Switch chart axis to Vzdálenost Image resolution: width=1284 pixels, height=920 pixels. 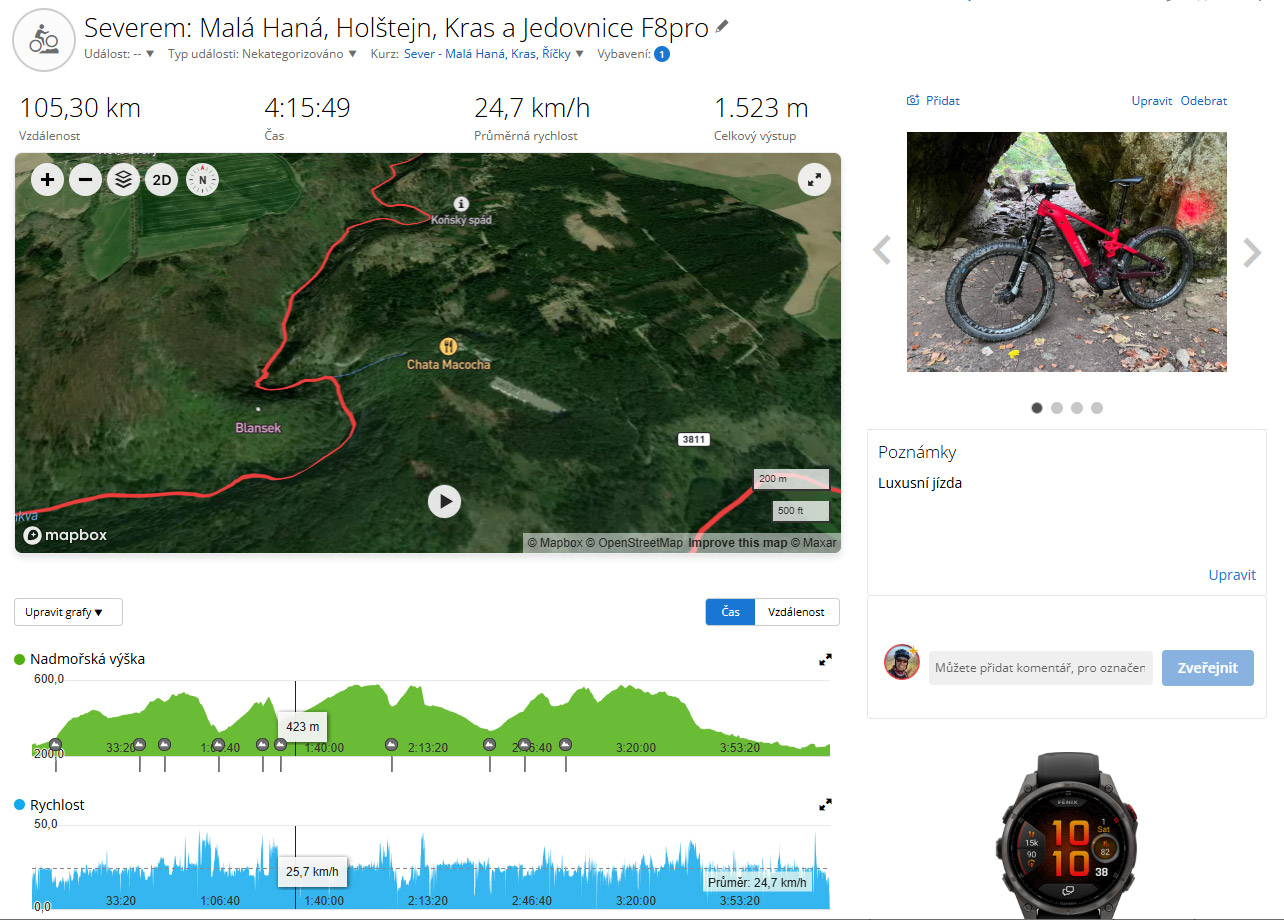click(x=797, y=612)
